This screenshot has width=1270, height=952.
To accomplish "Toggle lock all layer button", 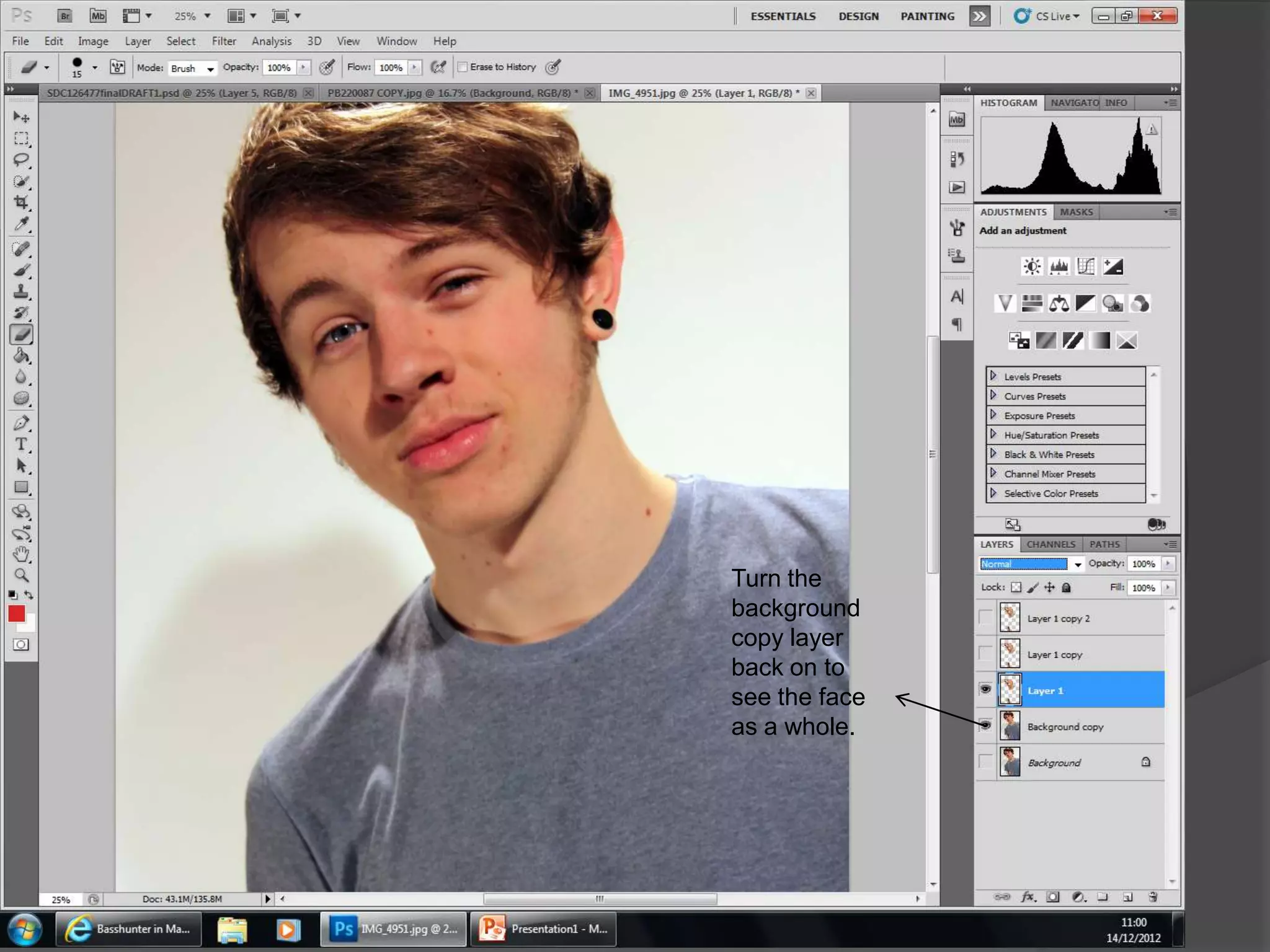I will pyautogui.click(x=1066, y=588).
